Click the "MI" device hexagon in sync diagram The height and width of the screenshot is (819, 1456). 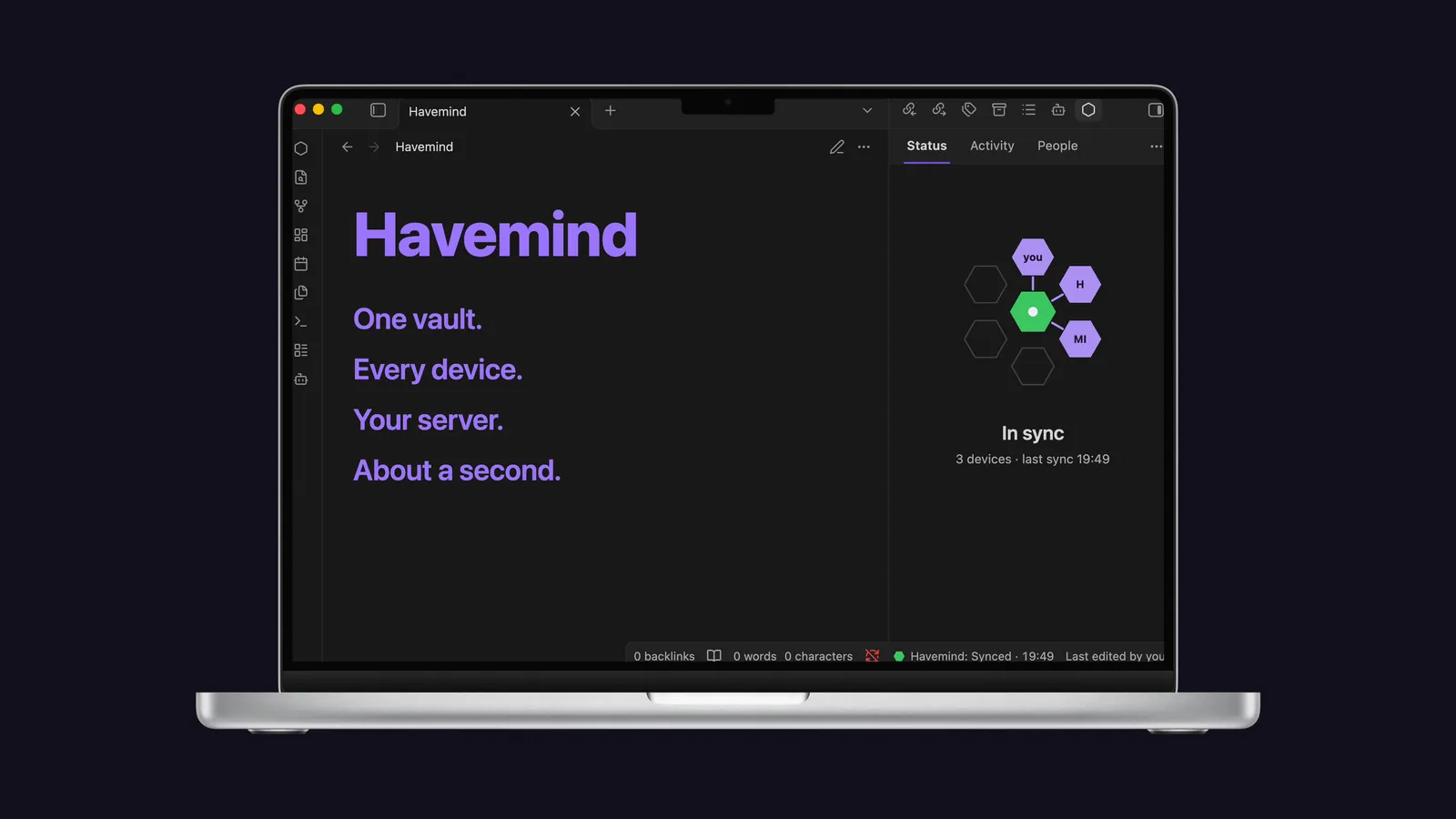(x=1080, y=339)
